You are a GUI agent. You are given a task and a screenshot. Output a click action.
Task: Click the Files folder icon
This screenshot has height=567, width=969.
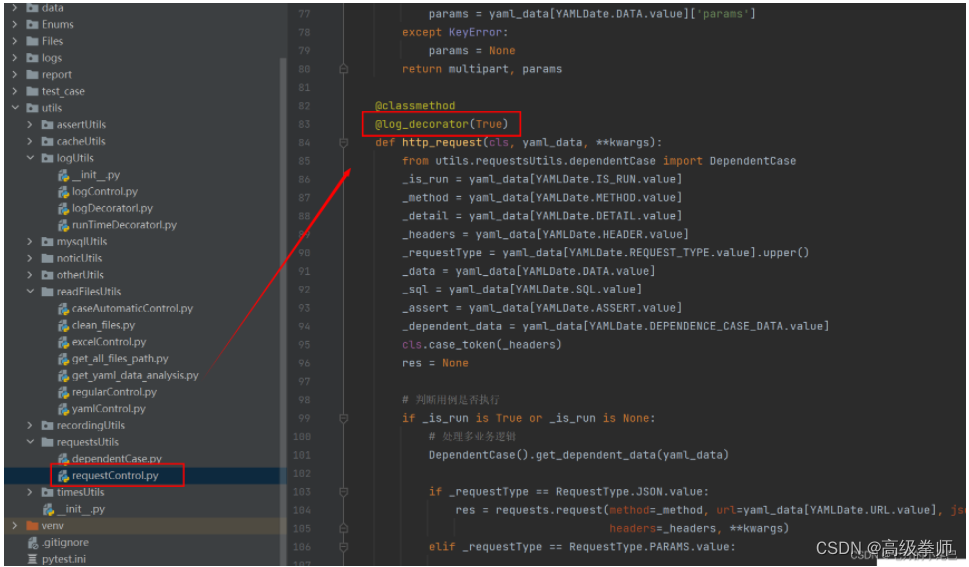pyautogui.click(x=32, y=41)
